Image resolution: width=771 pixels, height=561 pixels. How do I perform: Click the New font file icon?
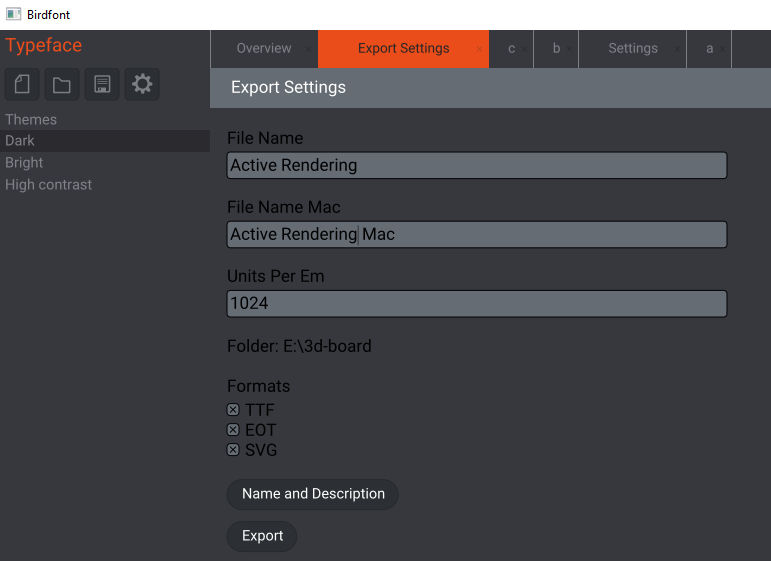[22, 85]
